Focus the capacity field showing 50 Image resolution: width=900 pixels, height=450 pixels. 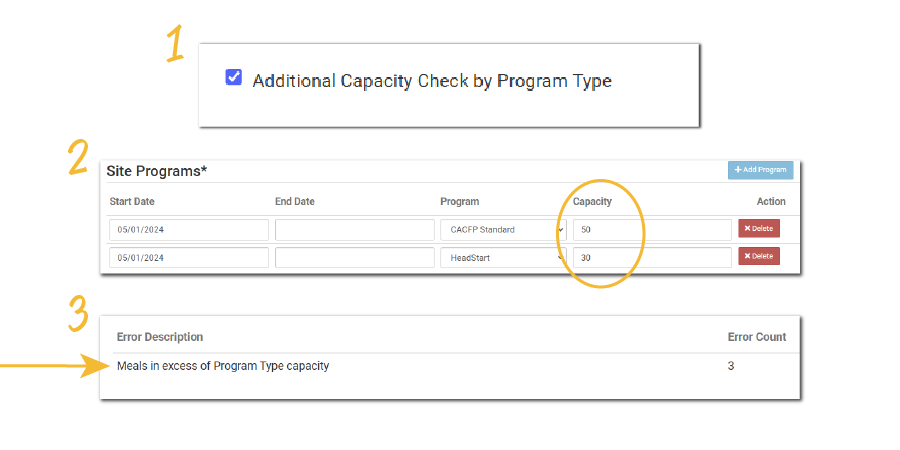(652, 229)
